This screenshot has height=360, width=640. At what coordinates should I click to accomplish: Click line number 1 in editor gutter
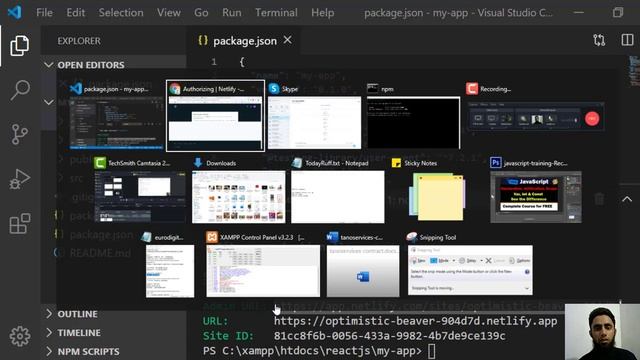tap(213, 62)
